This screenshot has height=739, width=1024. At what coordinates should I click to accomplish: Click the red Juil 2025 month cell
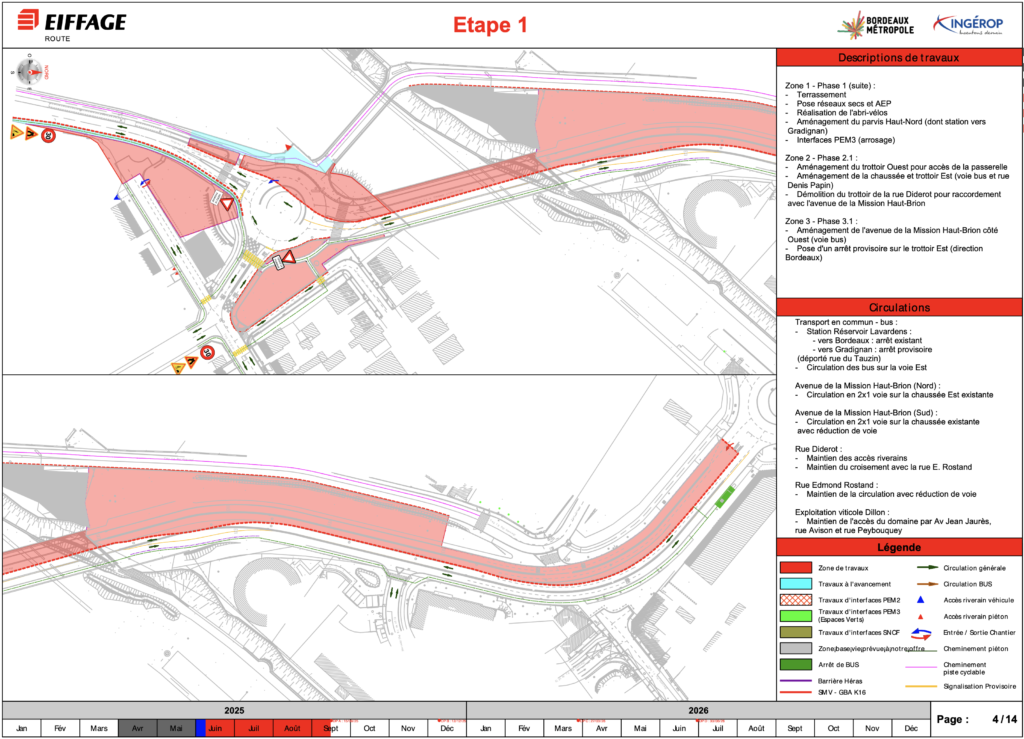coord(253,728)
